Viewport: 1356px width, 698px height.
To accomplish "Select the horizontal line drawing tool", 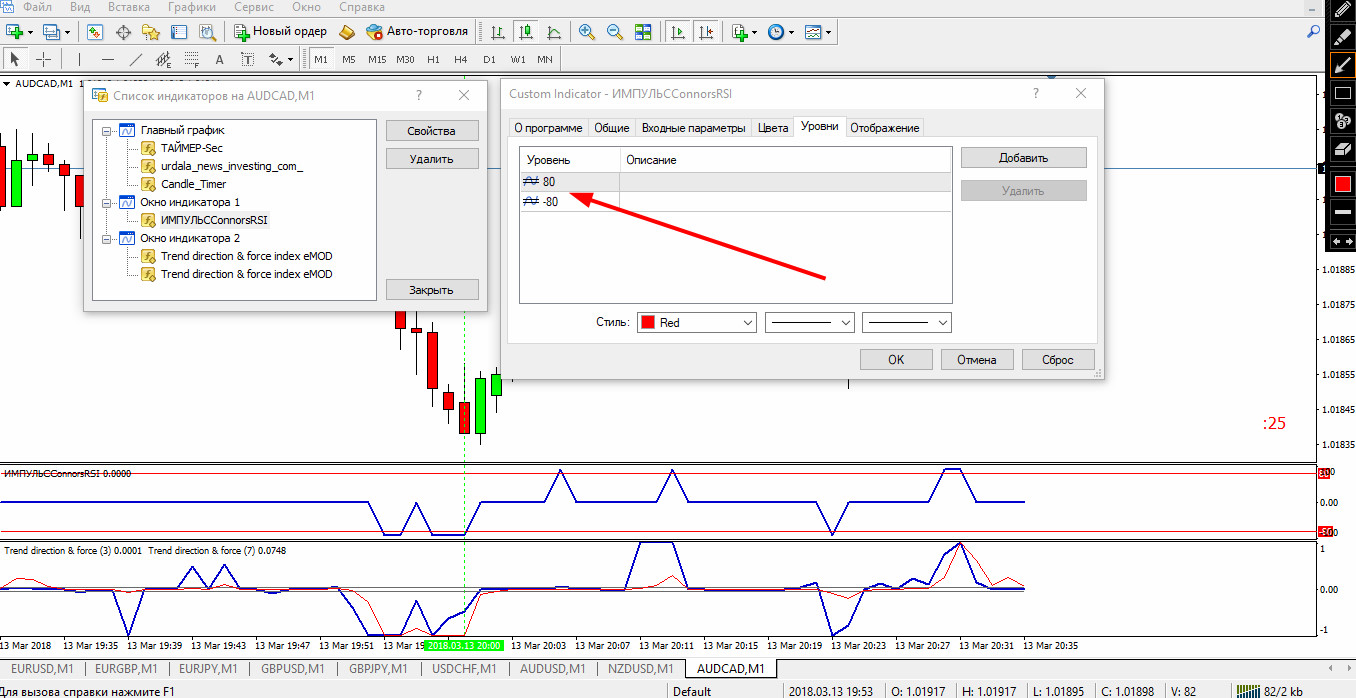I will tap(108, 59).
